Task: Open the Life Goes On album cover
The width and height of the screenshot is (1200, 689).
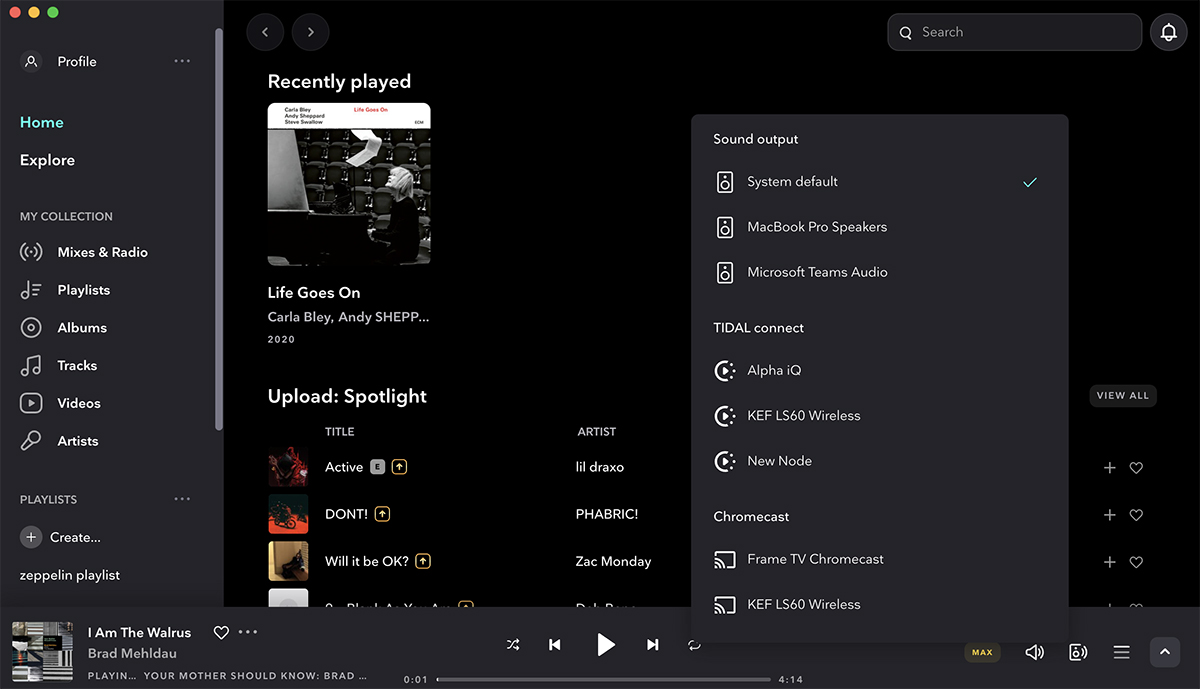Action: (x=348, y=184)
